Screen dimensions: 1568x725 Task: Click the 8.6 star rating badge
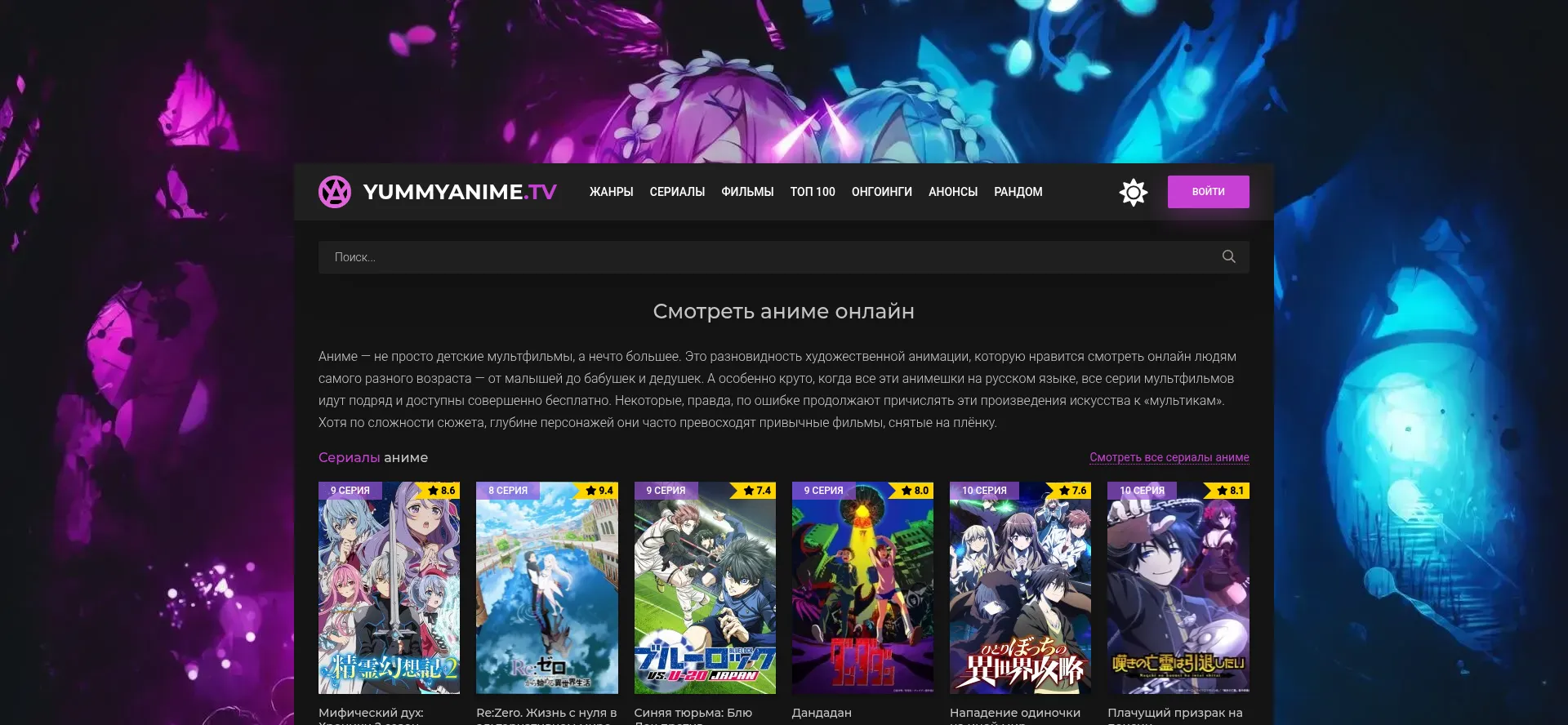(442, 491)
